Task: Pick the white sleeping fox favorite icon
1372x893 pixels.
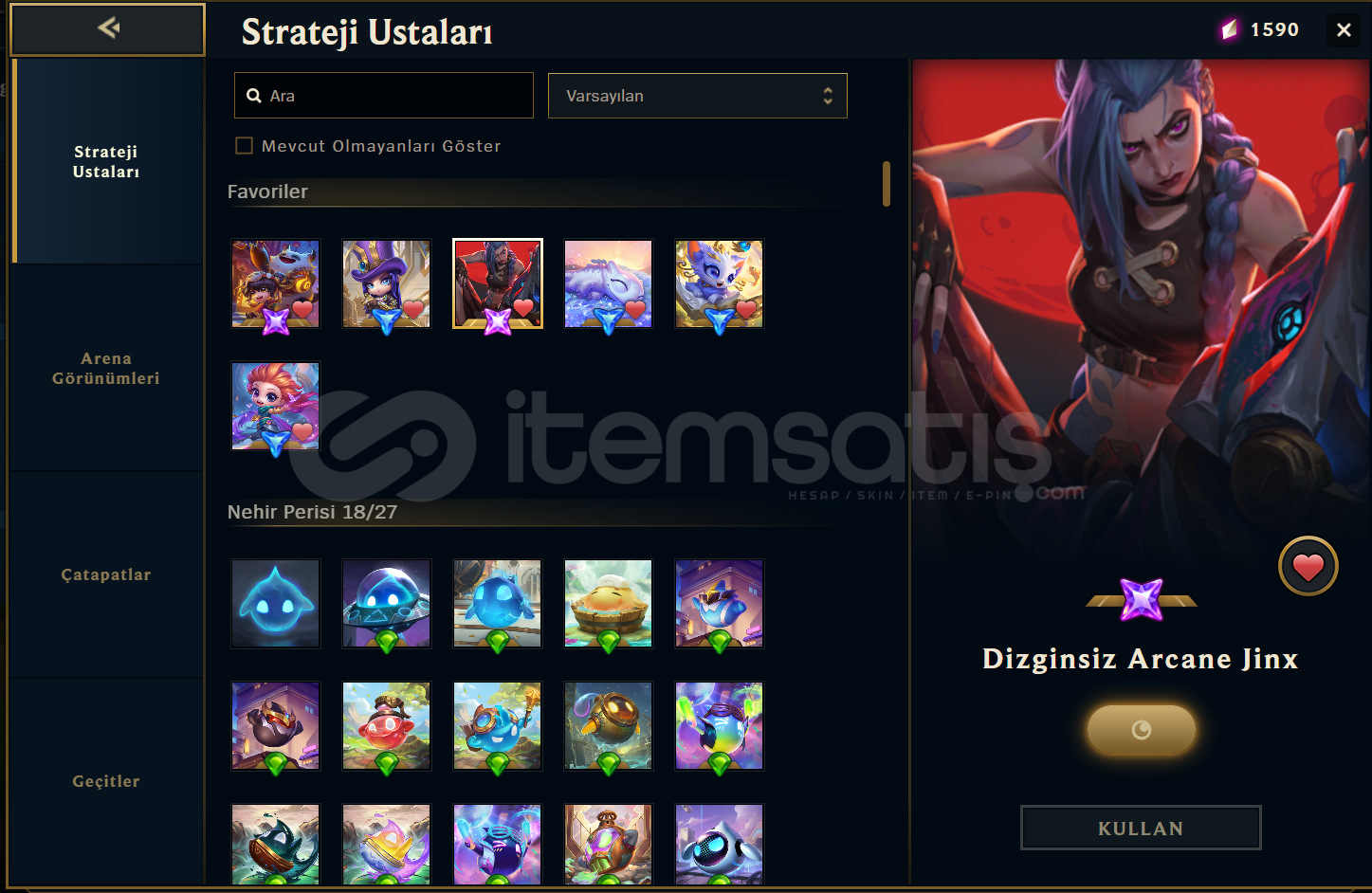Action: (x=609, y=283)
